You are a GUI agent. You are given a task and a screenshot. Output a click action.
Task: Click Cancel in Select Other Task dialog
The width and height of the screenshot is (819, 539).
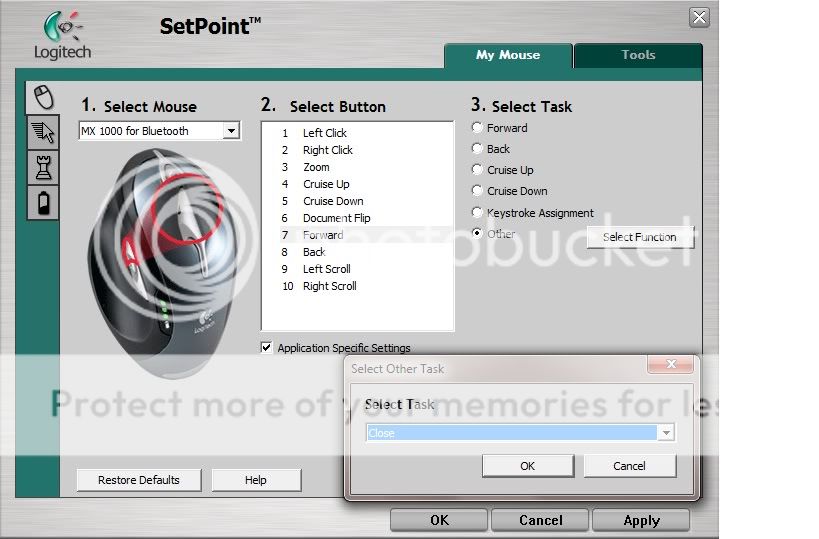[x=629, y=466]
